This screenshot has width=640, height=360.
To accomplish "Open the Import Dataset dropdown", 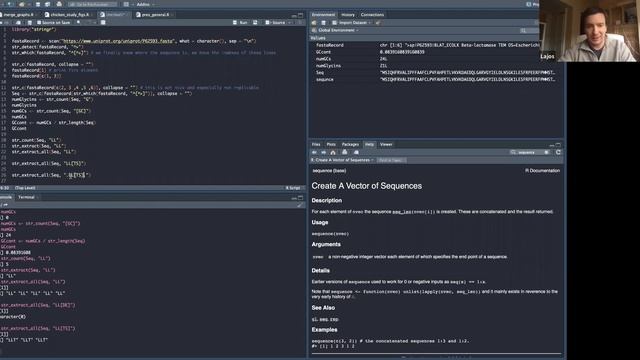I will coord(351,23).
